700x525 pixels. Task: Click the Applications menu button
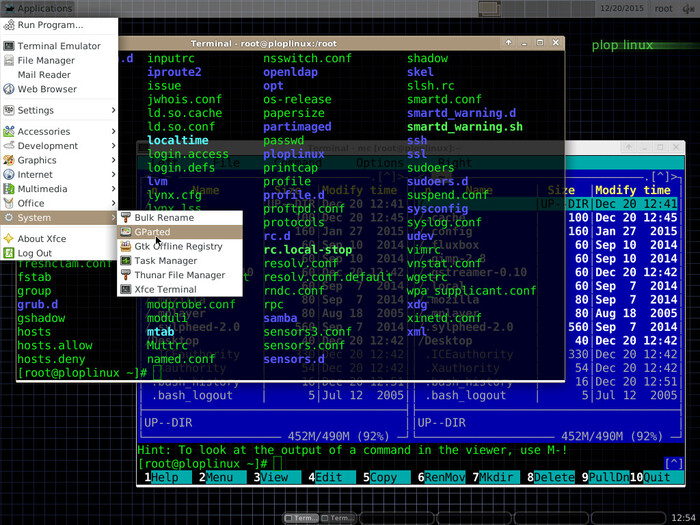(x=38, y=8)
